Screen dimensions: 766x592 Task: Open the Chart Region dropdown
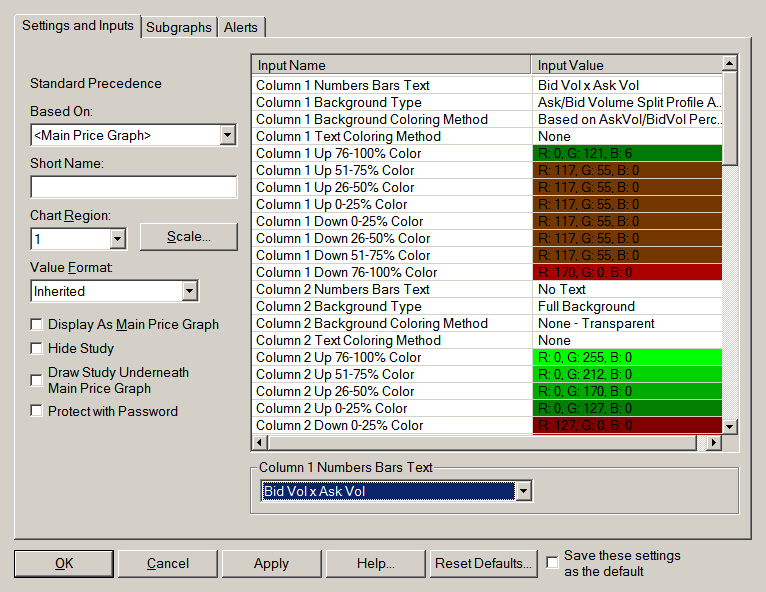point(117,239)
